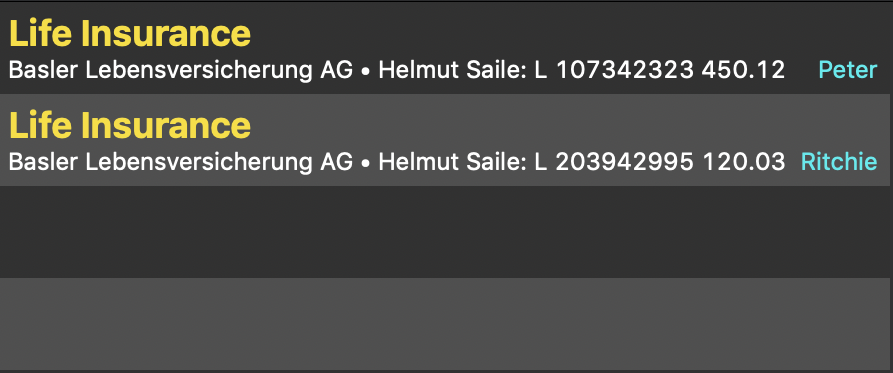Viewport: 893px width, 373px height.
Task: Select the Life Insurance entry tagged Ritchie
Action: [445, 140]
